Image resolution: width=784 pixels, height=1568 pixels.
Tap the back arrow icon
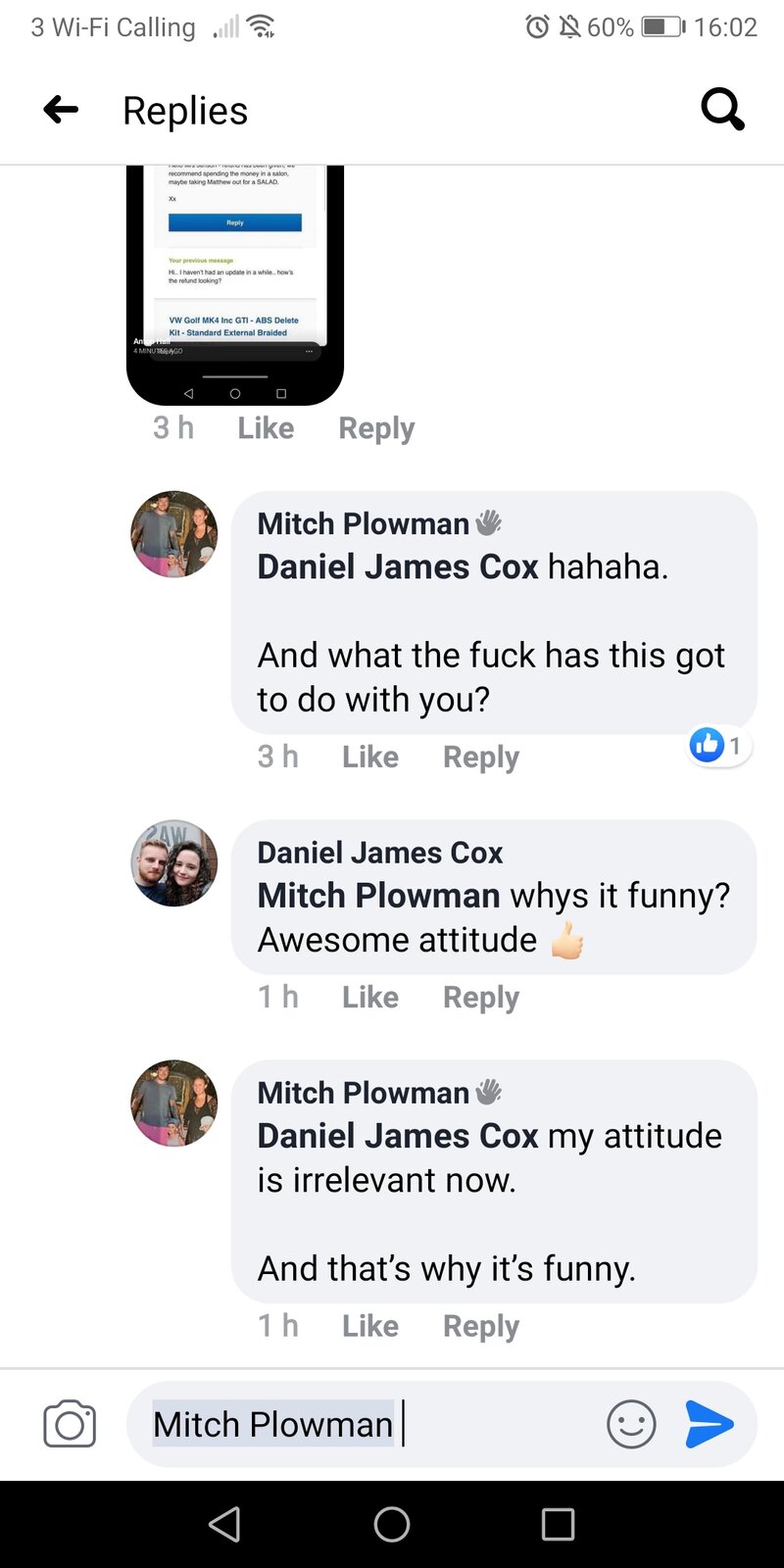(61, 110)
